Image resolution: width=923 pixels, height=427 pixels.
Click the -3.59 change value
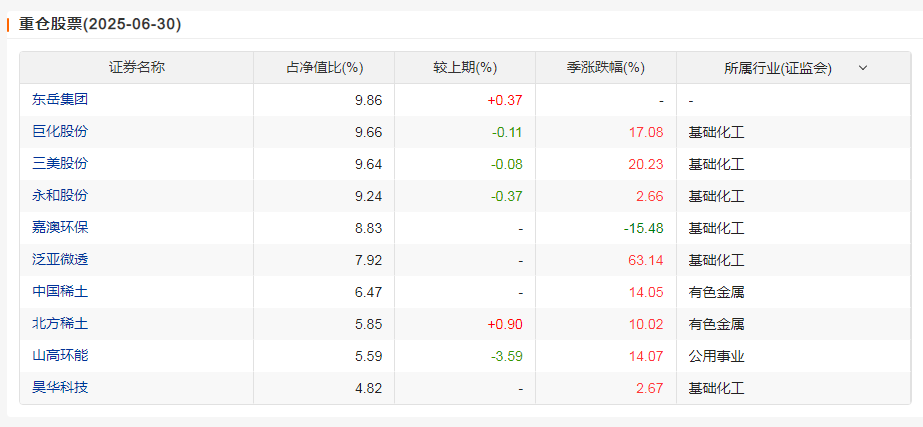(x=507, y=356)
